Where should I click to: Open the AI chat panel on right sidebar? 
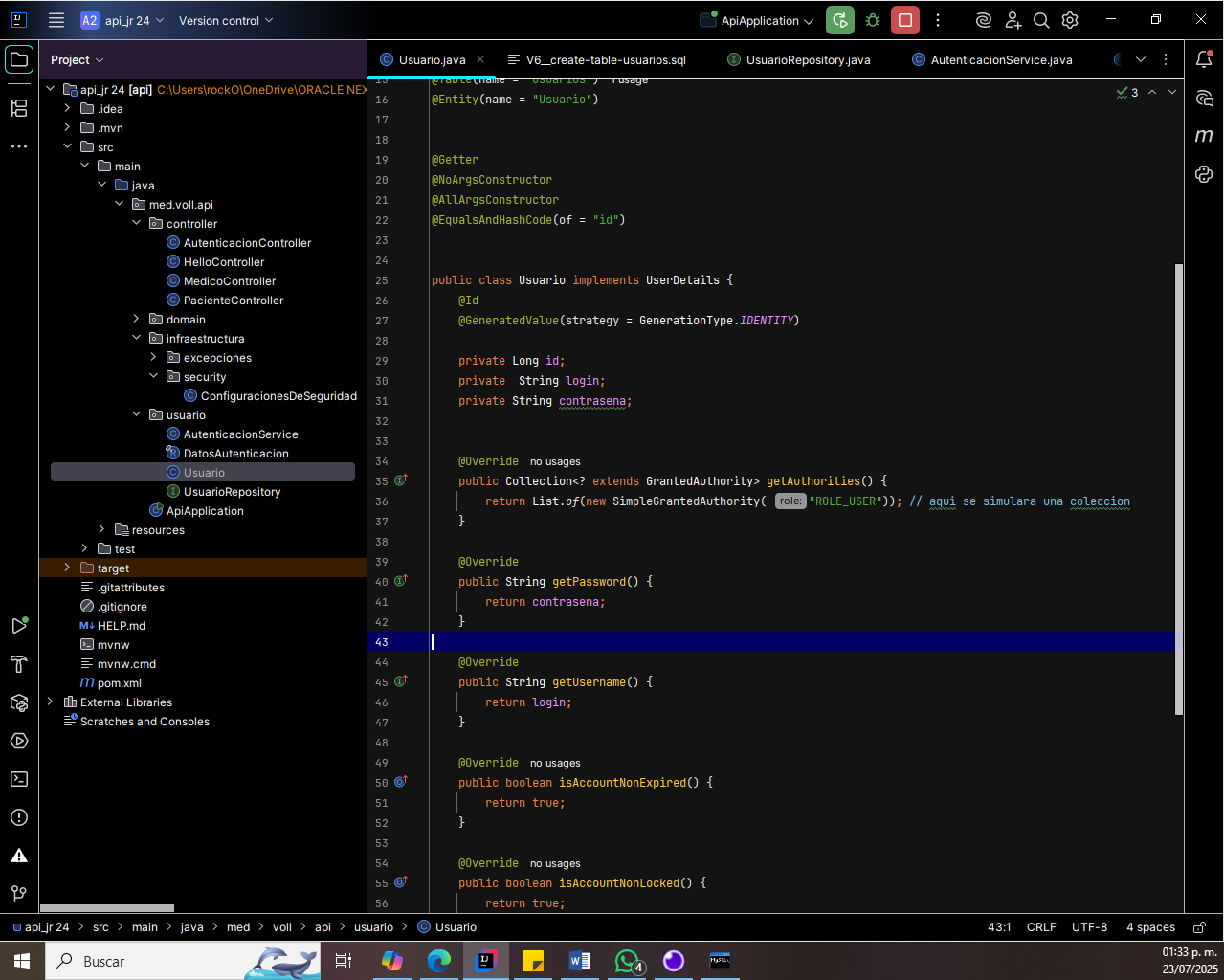(x=1204, y=98)
